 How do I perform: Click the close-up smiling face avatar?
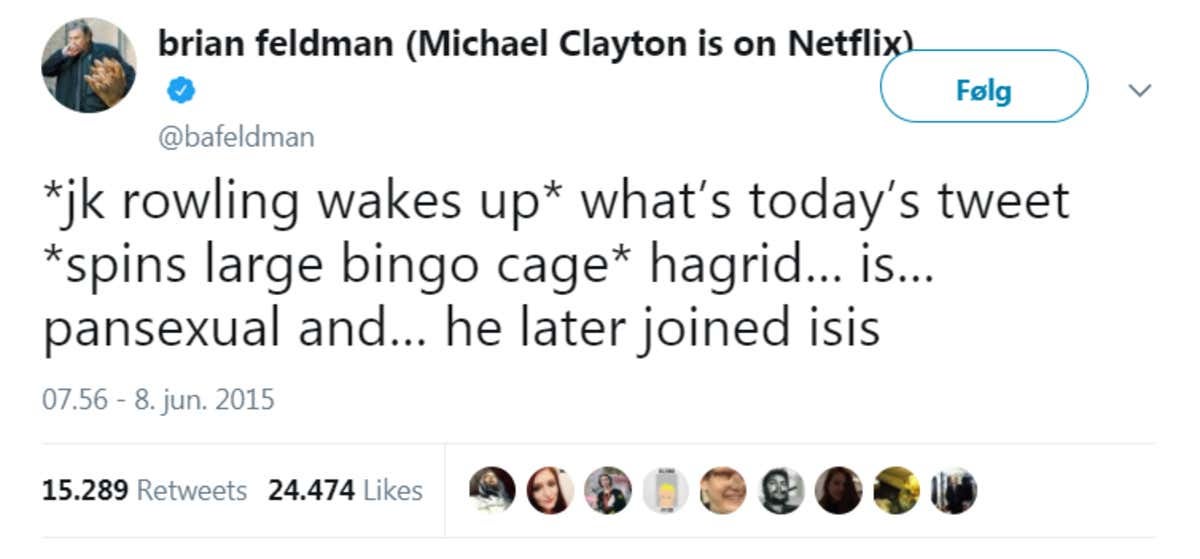click(723, 490)
